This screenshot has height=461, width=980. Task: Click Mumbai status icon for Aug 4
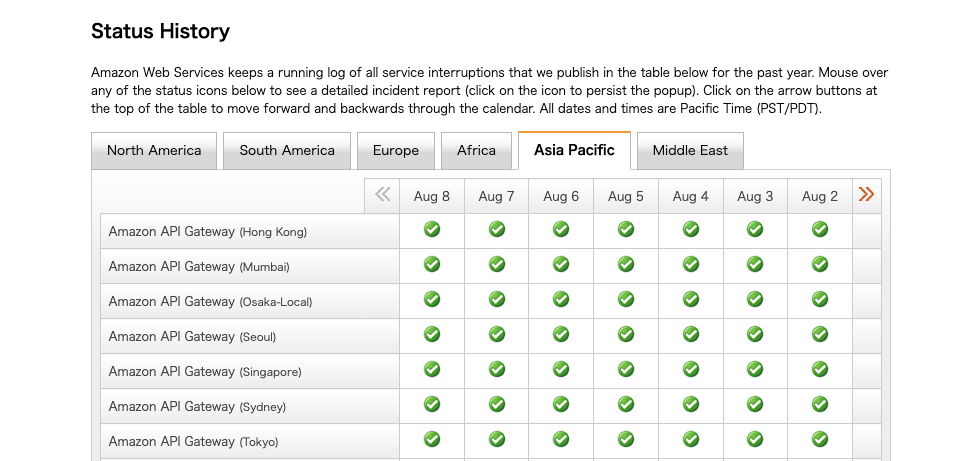point(691,264)
